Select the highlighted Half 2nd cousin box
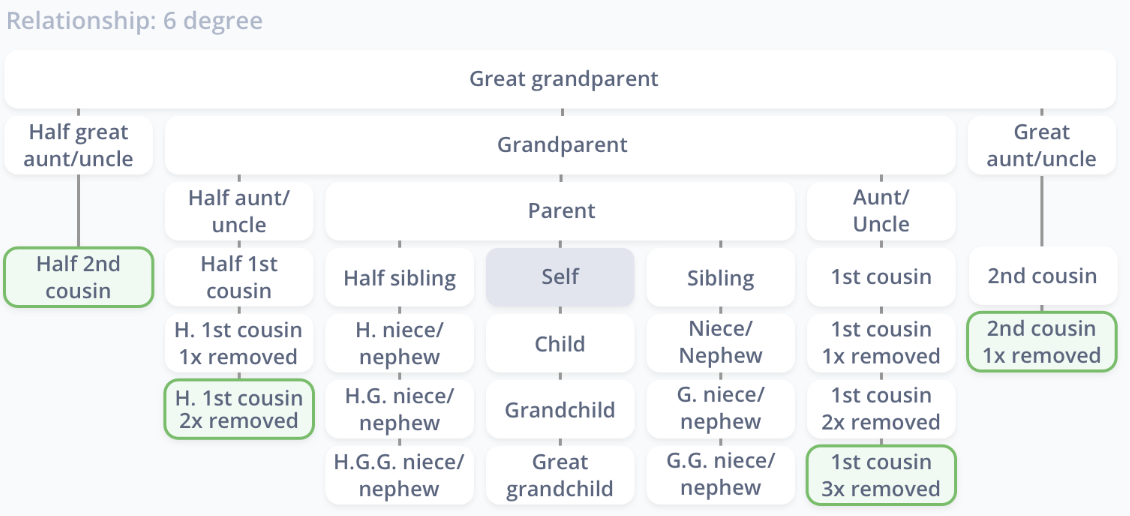The width and height of the screenshot is (1130, 516). pyautogui.click(x=79, y=277)
